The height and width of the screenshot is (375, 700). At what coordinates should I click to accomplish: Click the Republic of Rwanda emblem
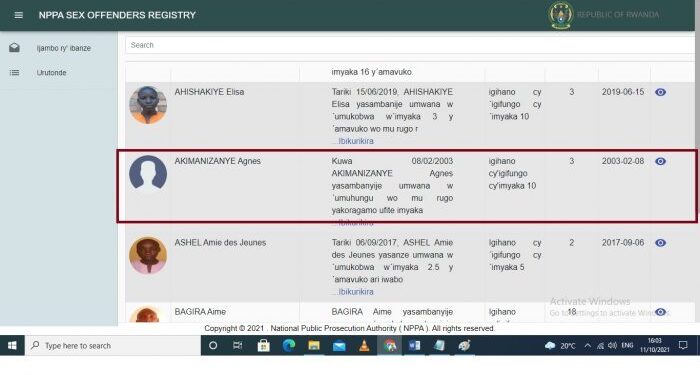coord(561,15)
